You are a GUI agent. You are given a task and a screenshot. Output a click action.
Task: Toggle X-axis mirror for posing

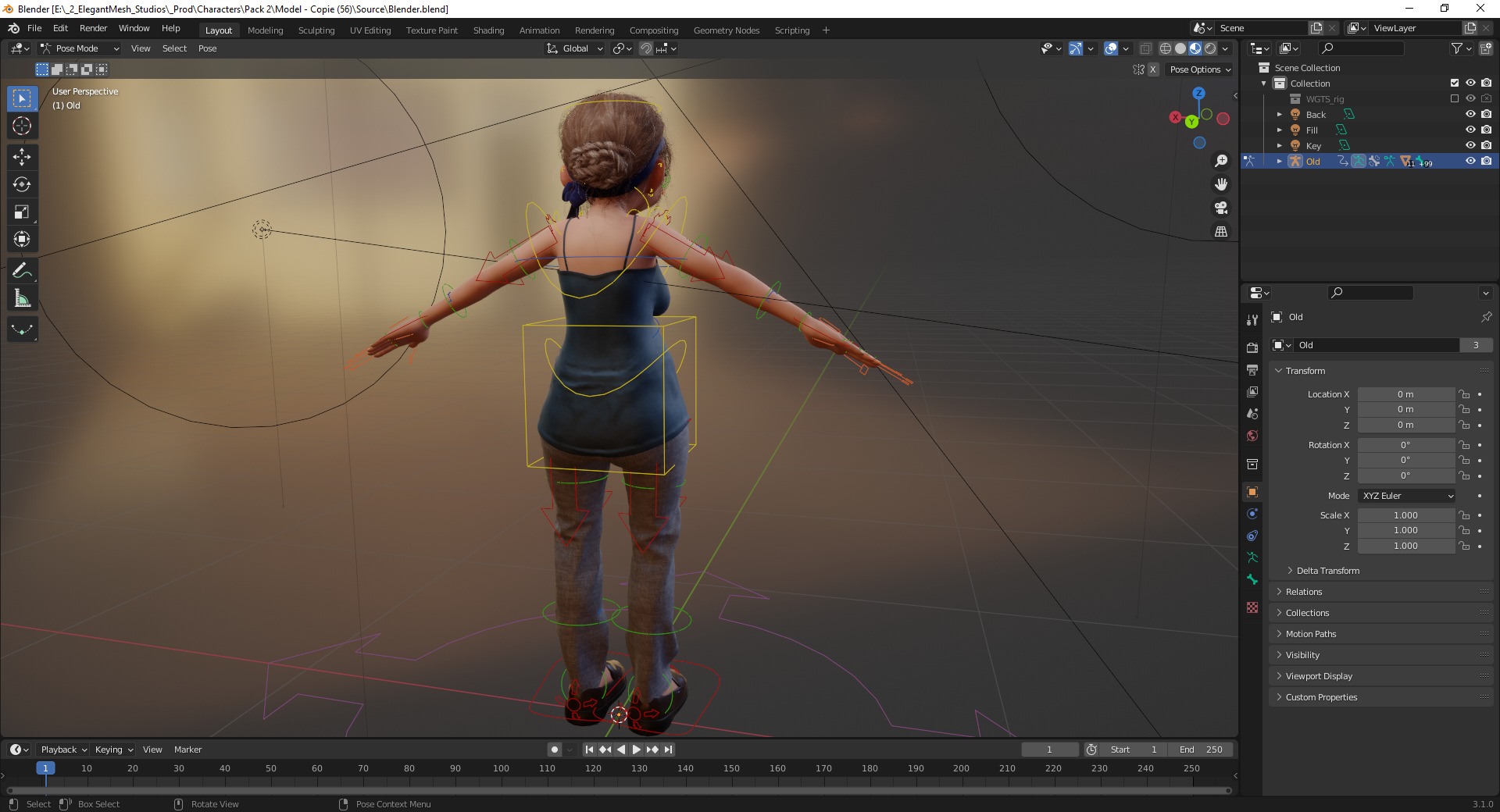tap(1152, 69)
